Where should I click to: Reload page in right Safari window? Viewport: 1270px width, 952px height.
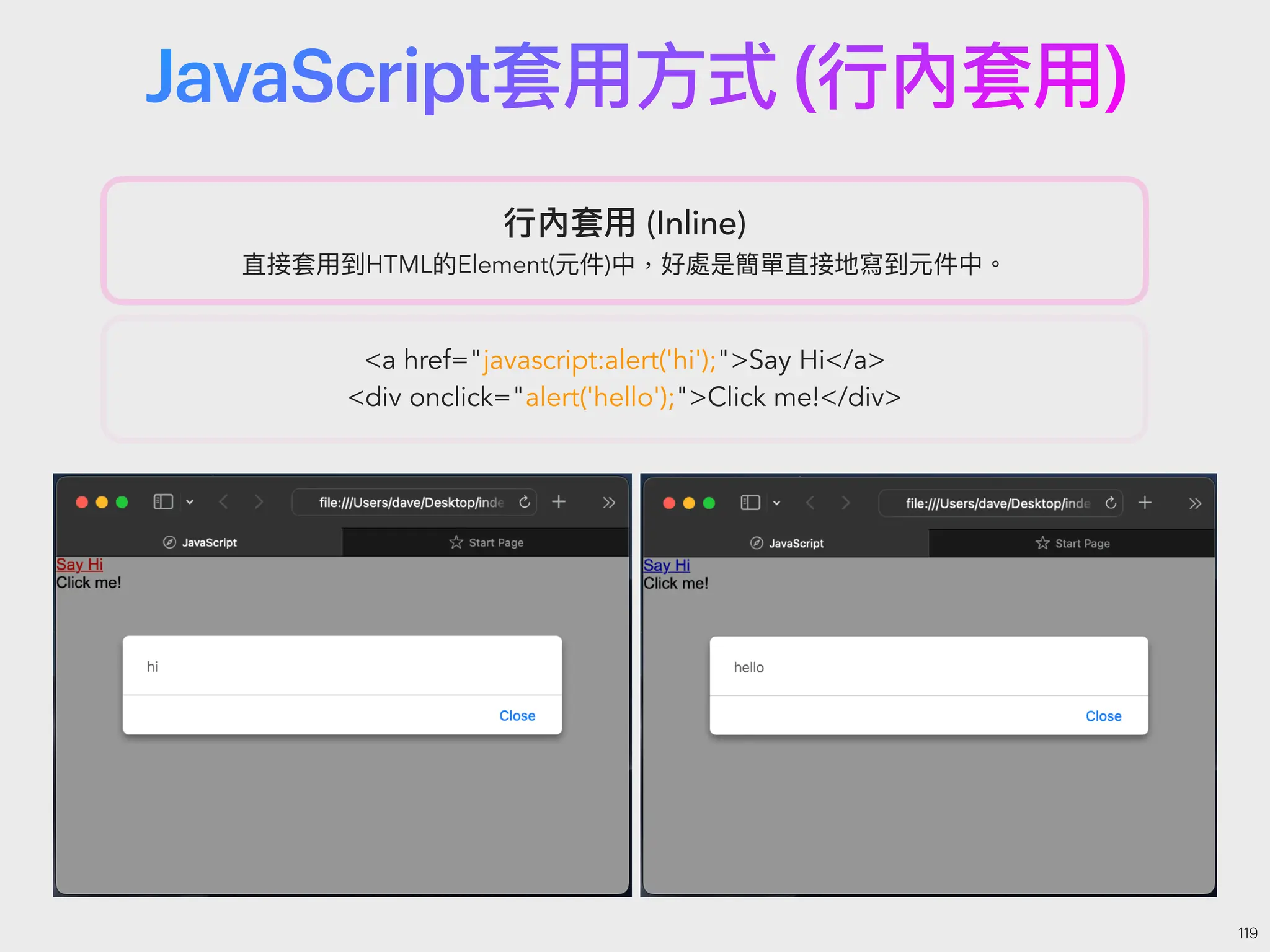click(x=1111, y=503)
